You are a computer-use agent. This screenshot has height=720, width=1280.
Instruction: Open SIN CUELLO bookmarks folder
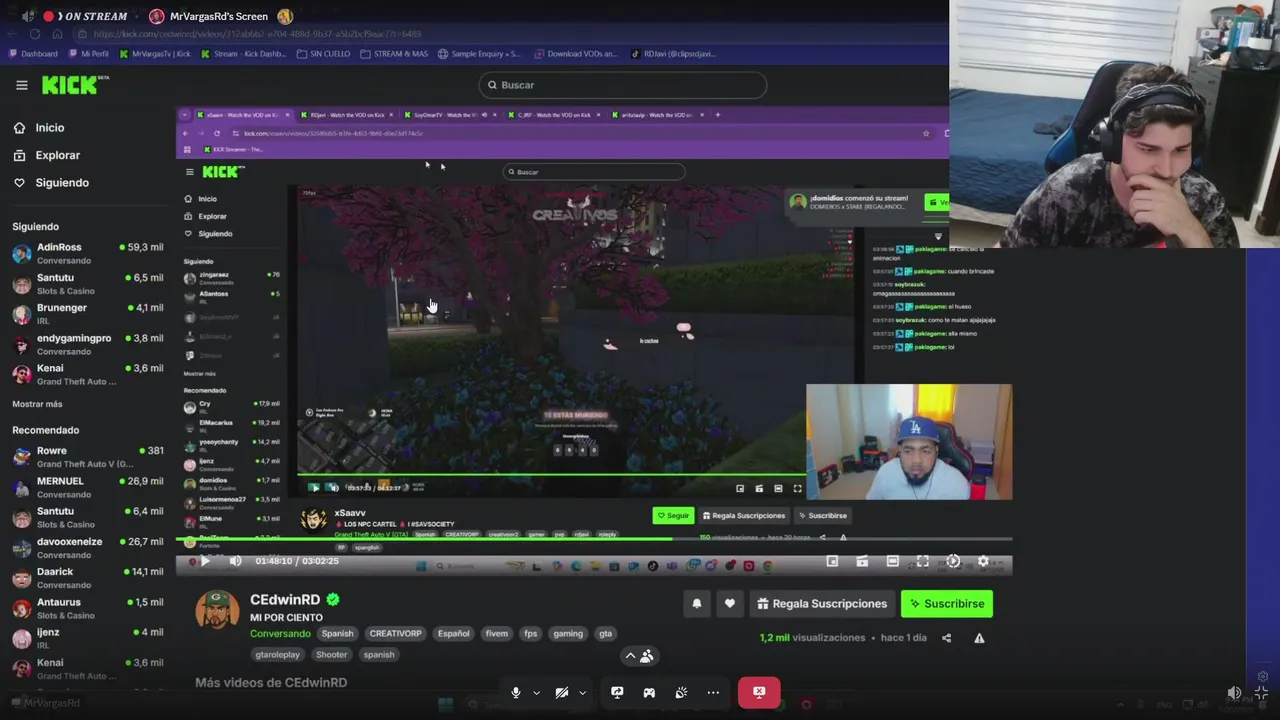click(x=324, y=54)
